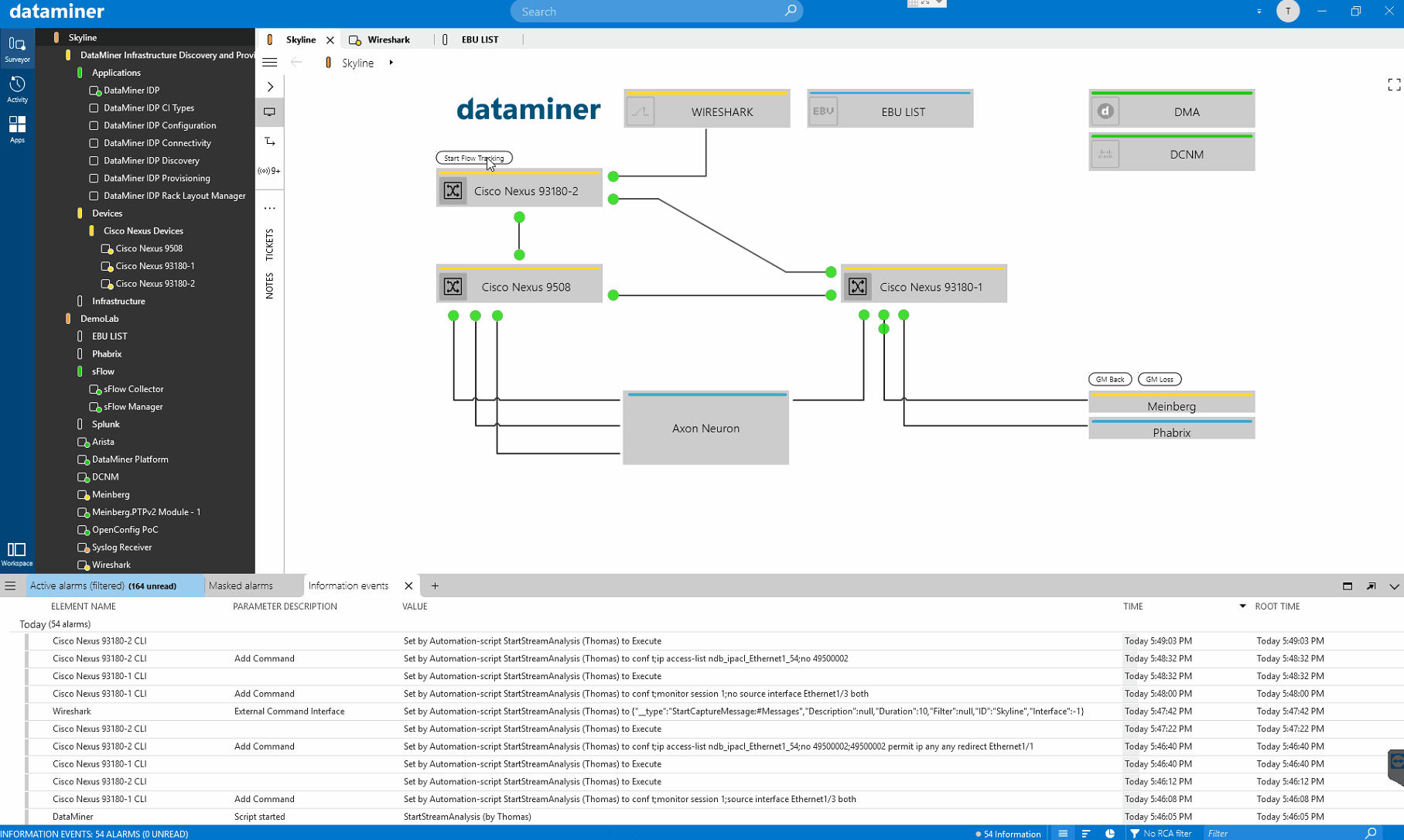Image resolution: width=1404 pixels, height=840 pixels.
Task: Open the connectivity page icon in side strip
Action: click(x=270, y=142)
